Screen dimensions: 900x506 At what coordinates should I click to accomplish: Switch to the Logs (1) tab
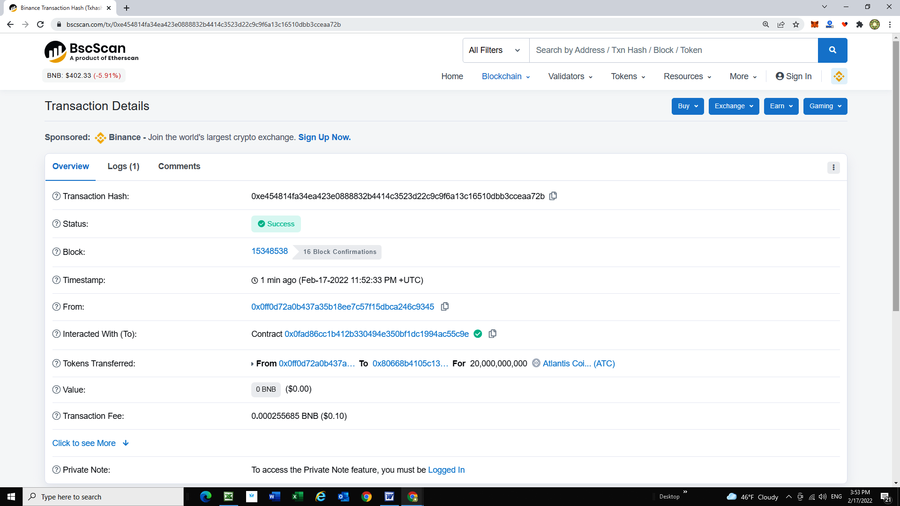pos(123,166)
